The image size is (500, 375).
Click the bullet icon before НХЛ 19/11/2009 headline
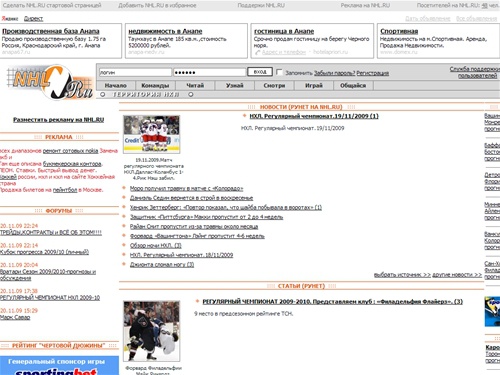(x=245, y=116)
